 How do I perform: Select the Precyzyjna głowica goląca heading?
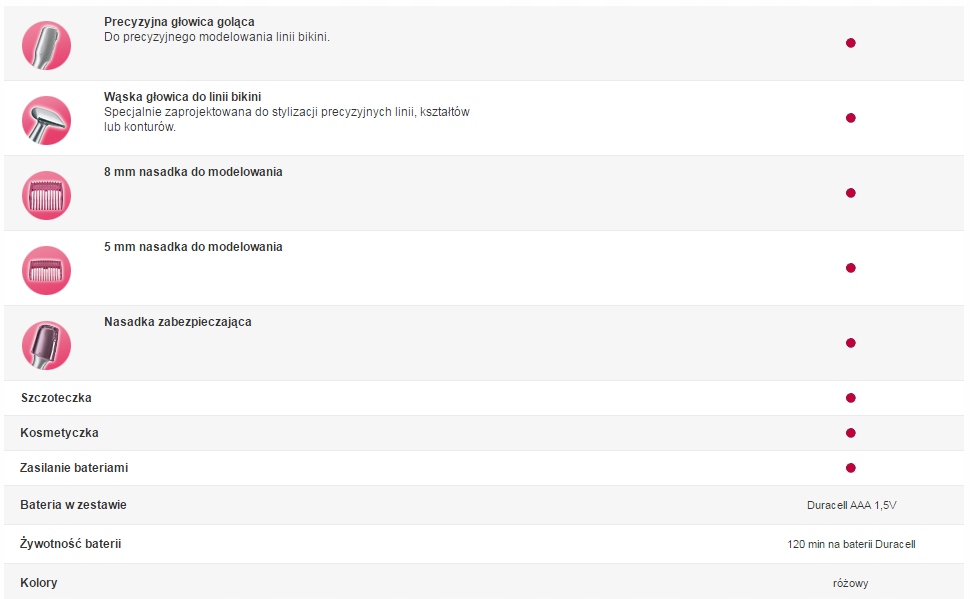[179, 22]
